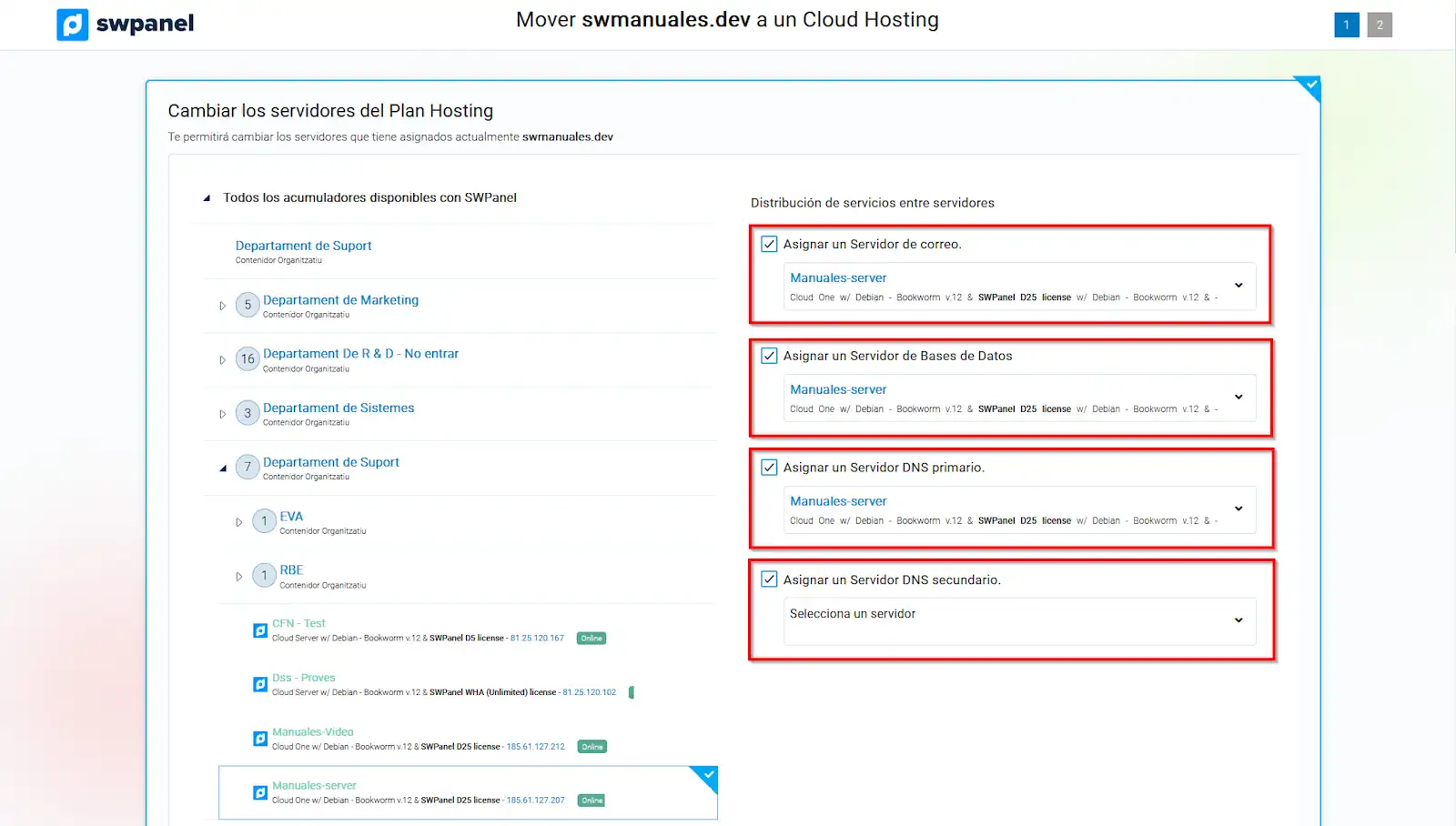Image resolution: width=1456 pixels, height=826 pixels.
Task: Toggle Asignar un Servidor DNS primario checkbox
Action: coord(769,468)
